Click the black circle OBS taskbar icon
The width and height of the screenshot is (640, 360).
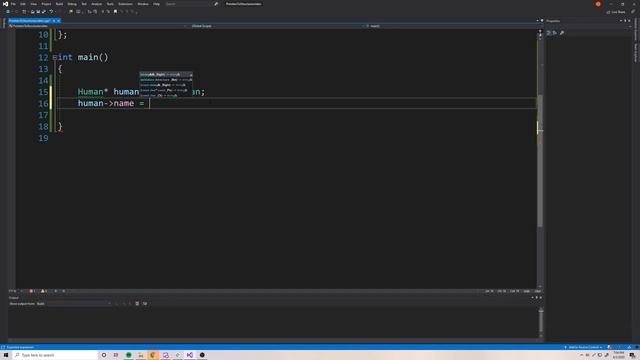pyautogui.click(x=202, y=356)
